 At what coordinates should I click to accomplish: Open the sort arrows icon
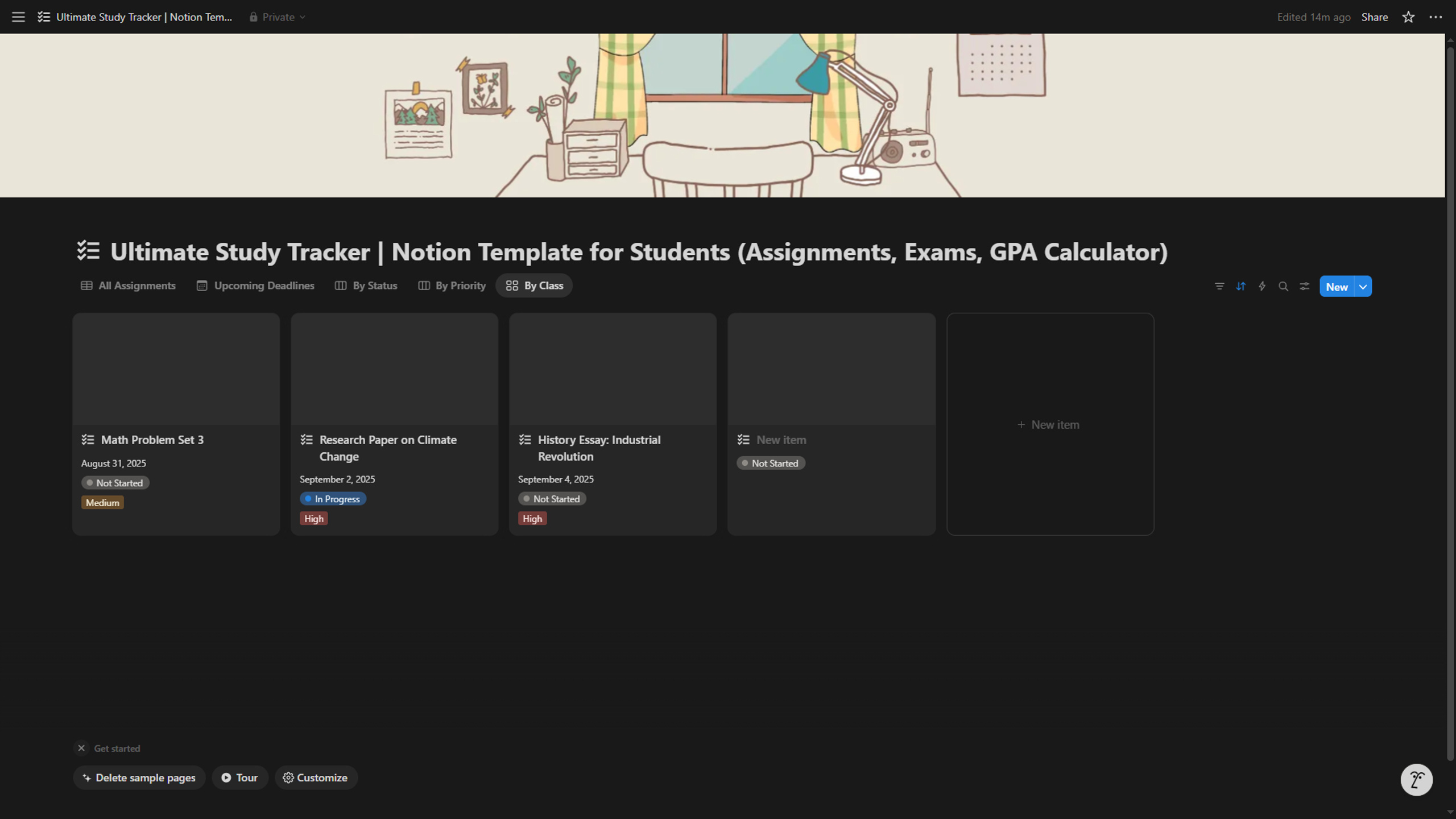pyautogui.click(x=1240, y=287)
